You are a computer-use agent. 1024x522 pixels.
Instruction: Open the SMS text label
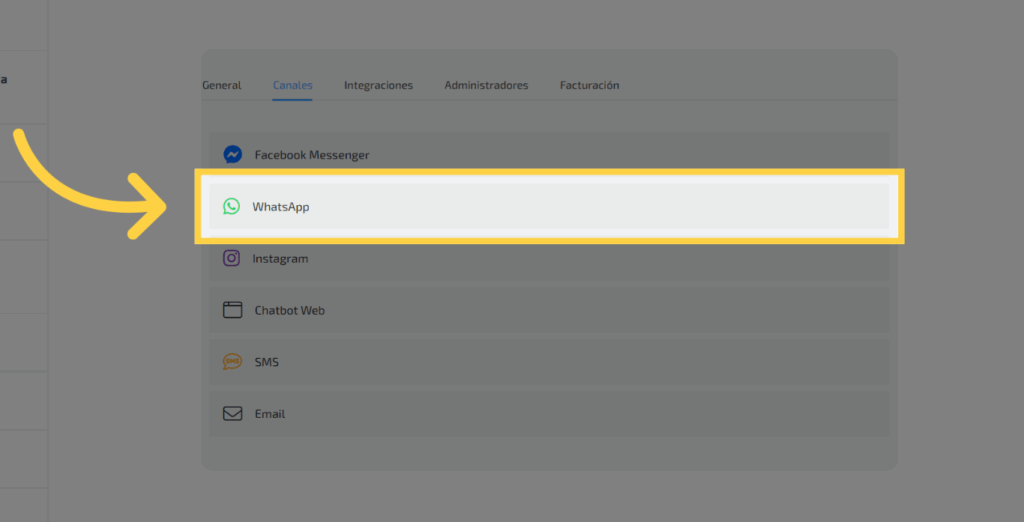(266, 362)
